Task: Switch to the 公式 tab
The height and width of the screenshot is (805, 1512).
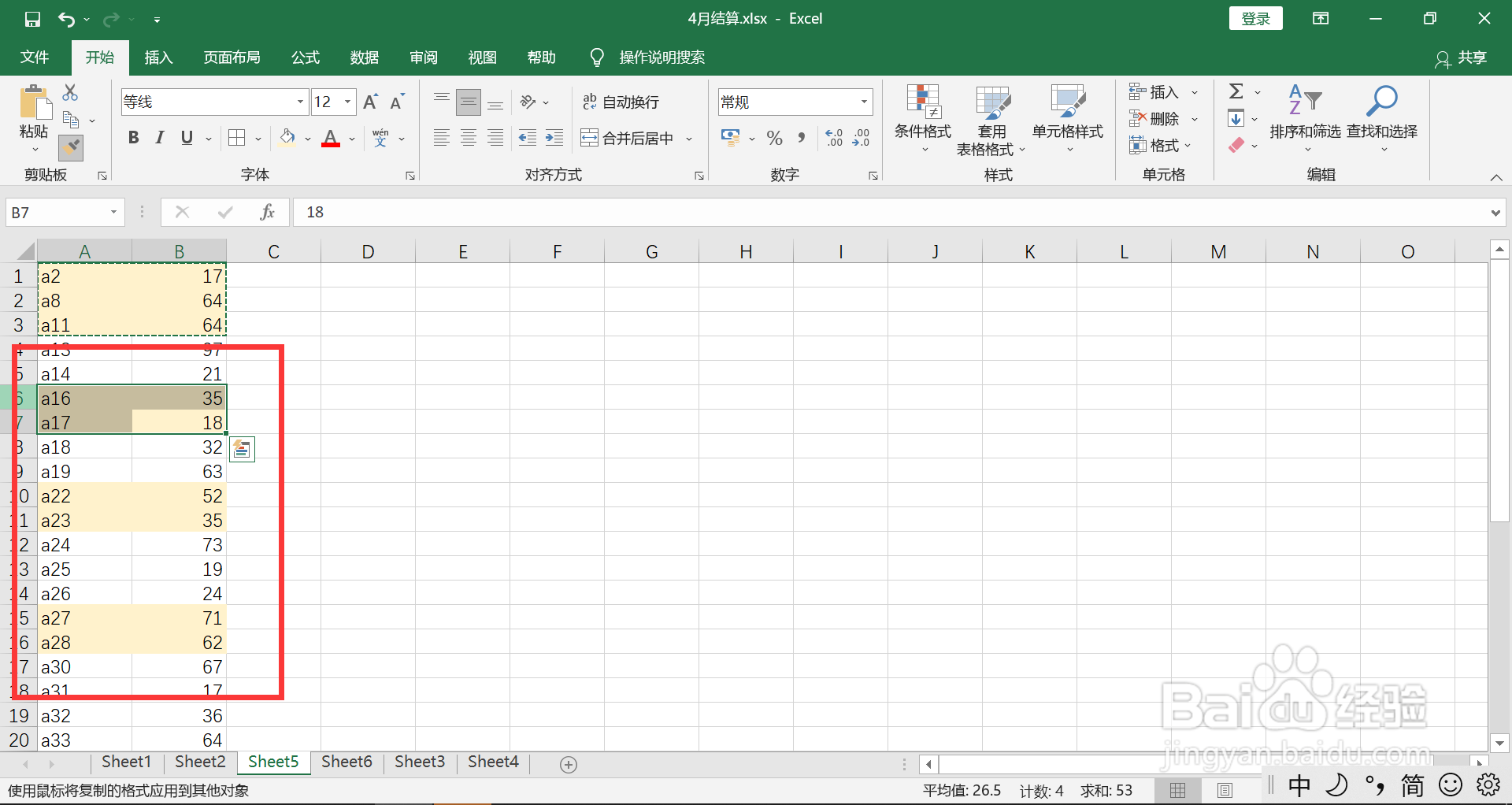Action: tap(306, 57)
